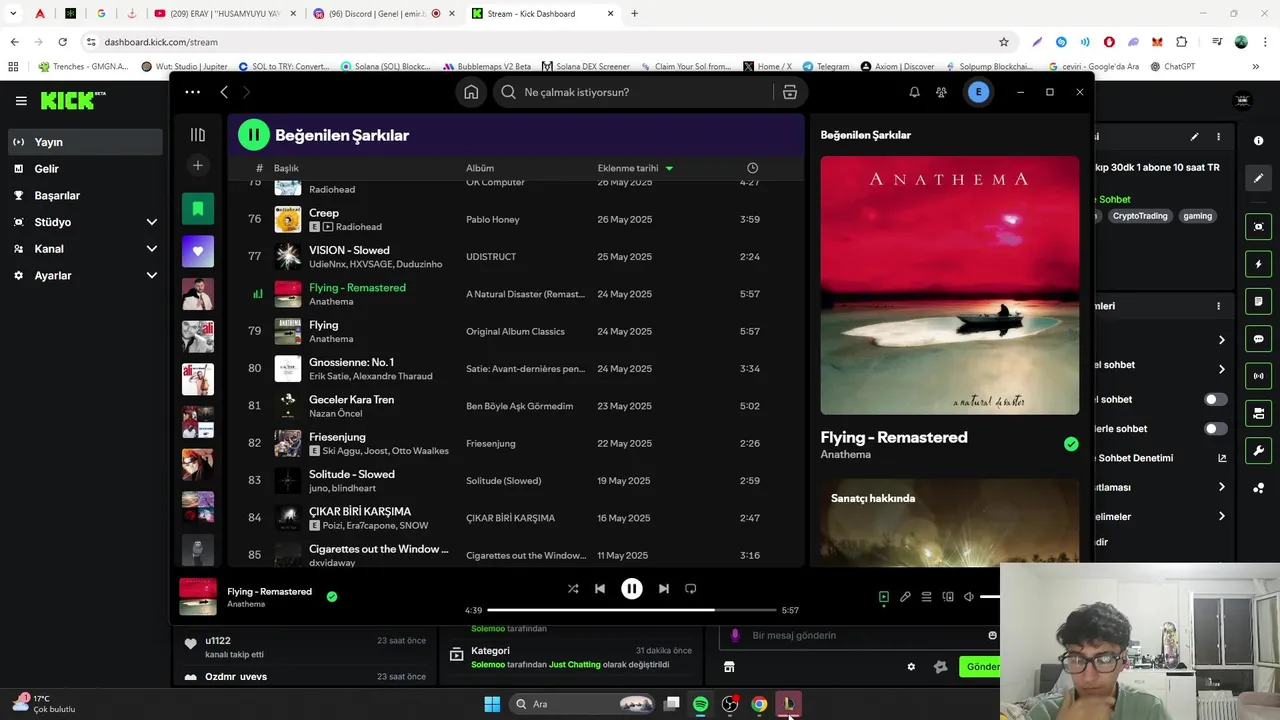
Task: Open Spotify from Windows taskbar
Action: pos(701,704)
